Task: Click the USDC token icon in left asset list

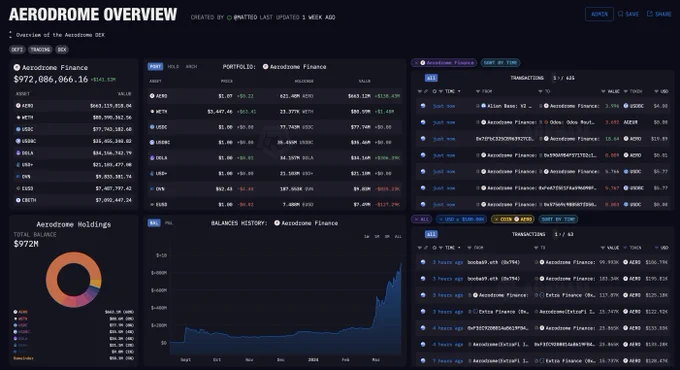Action: click(x=18, y=129)
